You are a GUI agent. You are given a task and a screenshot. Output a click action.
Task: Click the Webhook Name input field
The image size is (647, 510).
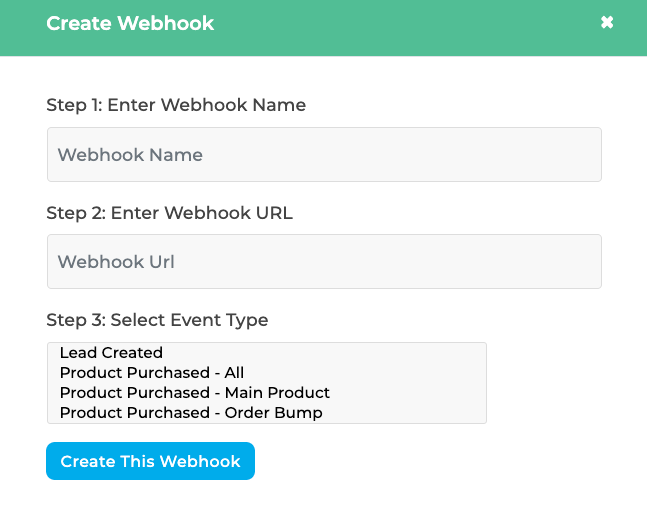(324, 155)
